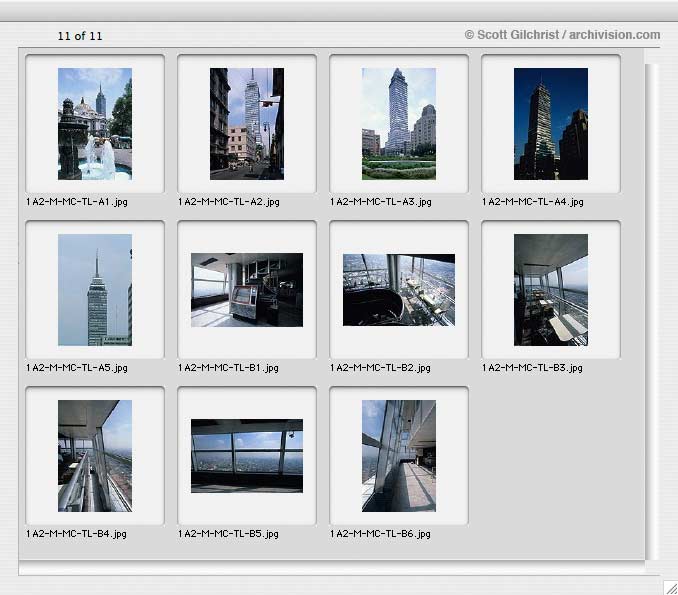Click the vertical scrollbar of the thumbnail pane
The image size is (678, 595).
tap(651, 311)
